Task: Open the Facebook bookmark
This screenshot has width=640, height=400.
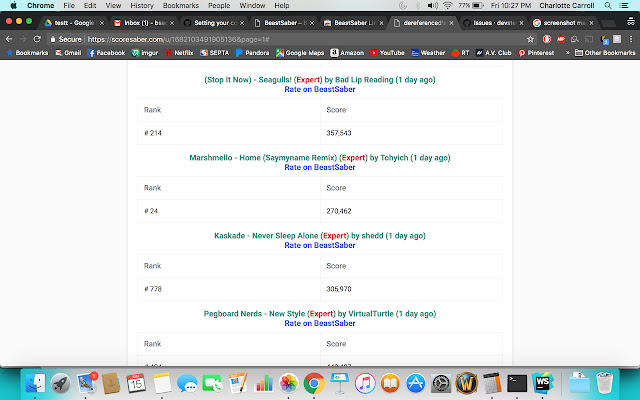Action: 106,53
